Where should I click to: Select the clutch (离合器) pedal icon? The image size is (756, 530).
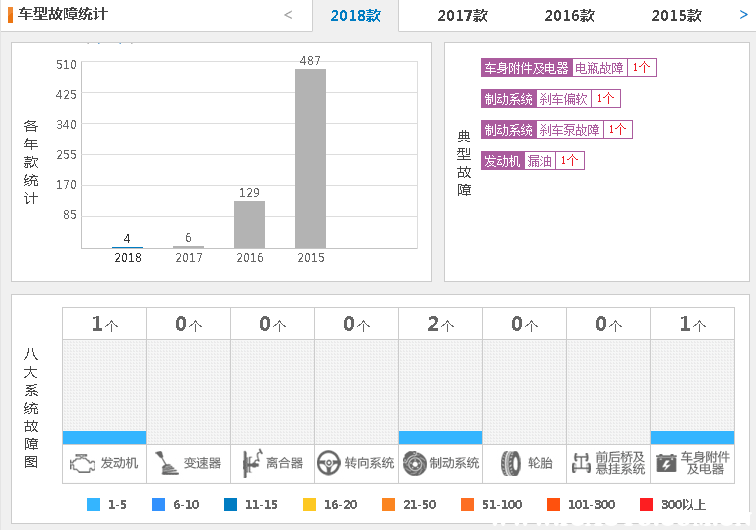click(x=250, y=464)
